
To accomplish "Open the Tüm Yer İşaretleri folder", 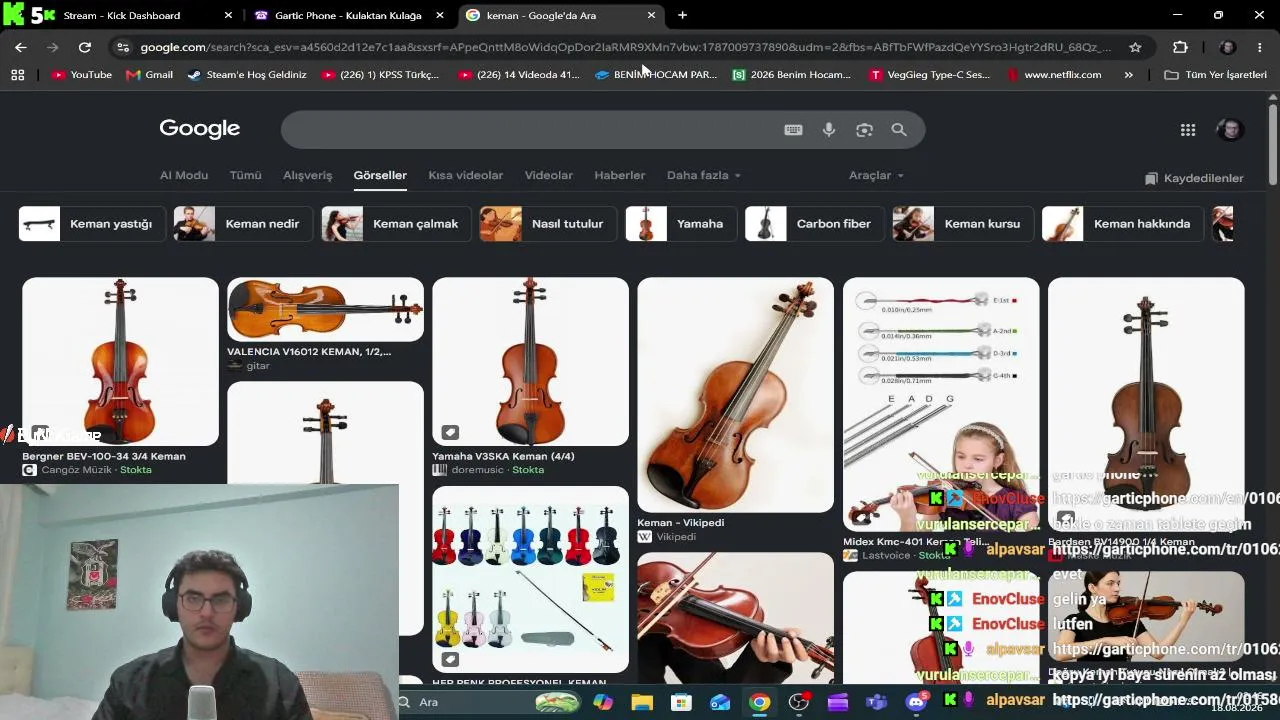I will [1215, 75].
